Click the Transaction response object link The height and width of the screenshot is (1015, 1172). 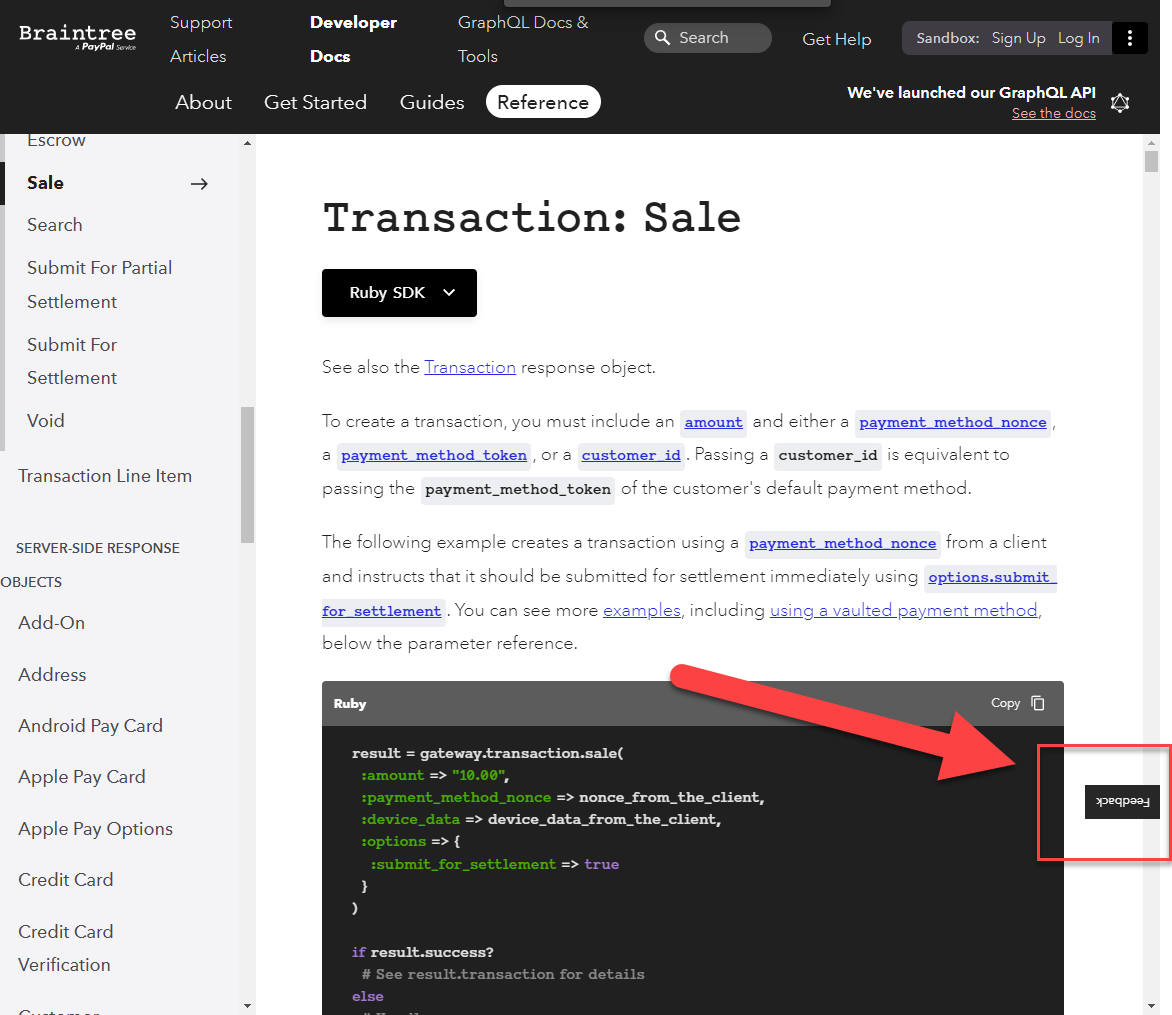click(470, 367)
